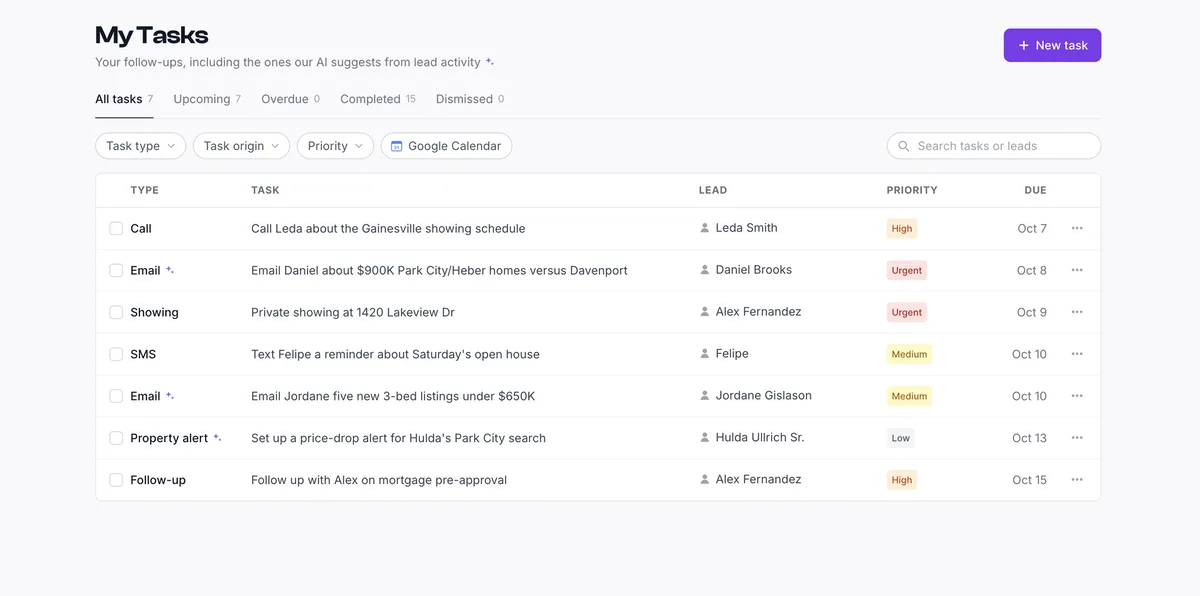Click High badge on mortgage pre-approval row

(x=902, y=480)
